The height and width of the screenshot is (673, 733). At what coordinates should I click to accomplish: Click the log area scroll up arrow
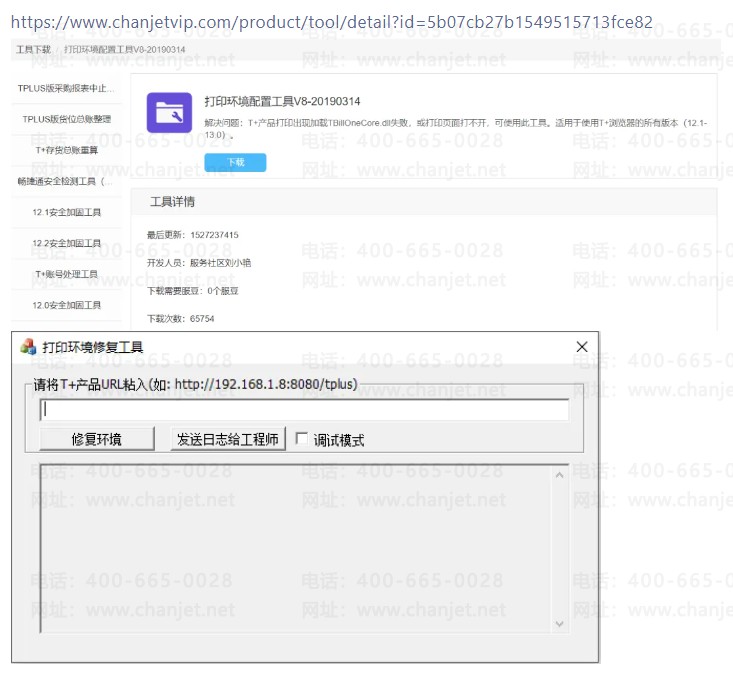(559, 475)
